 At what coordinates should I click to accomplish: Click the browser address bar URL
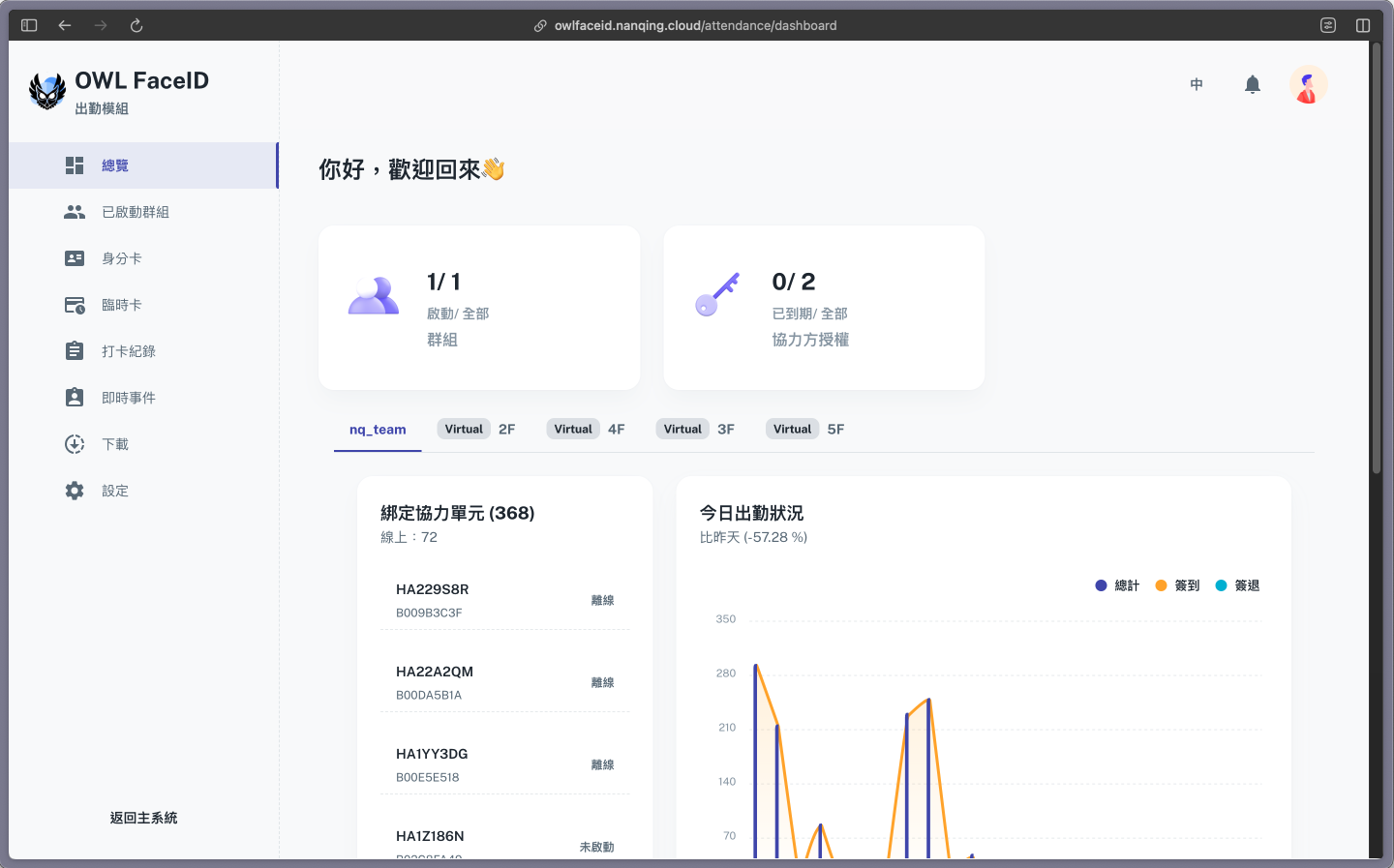pyautogui.click(x=695, y=25)
